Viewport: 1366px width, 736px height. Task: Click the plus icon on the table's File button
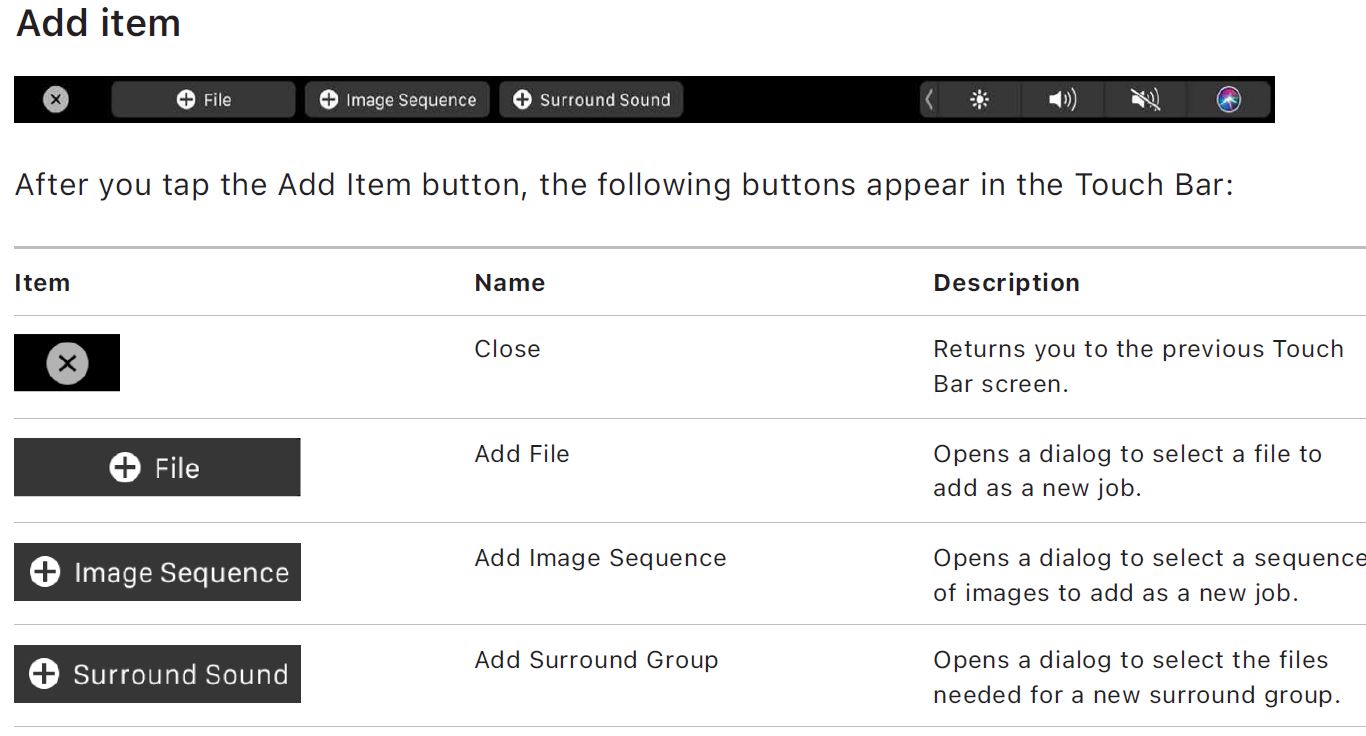point(125,468)
